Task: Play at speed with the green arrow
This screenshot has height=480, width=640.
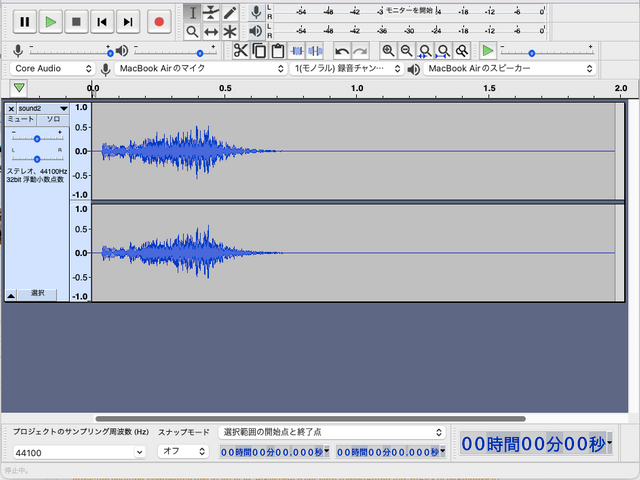Action: 487,51
